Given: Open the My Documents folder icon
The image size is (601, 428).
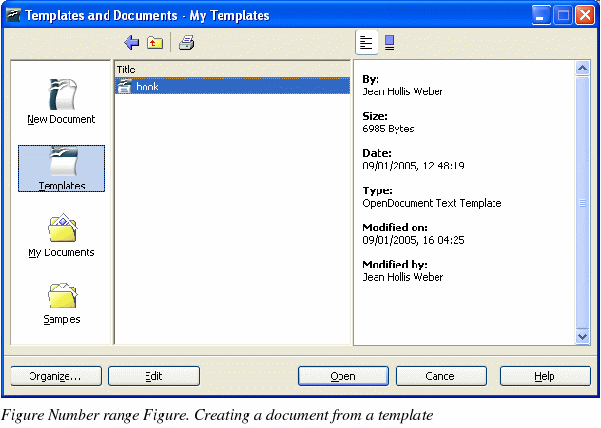Looking at the screenshot, I should [61, 234].
